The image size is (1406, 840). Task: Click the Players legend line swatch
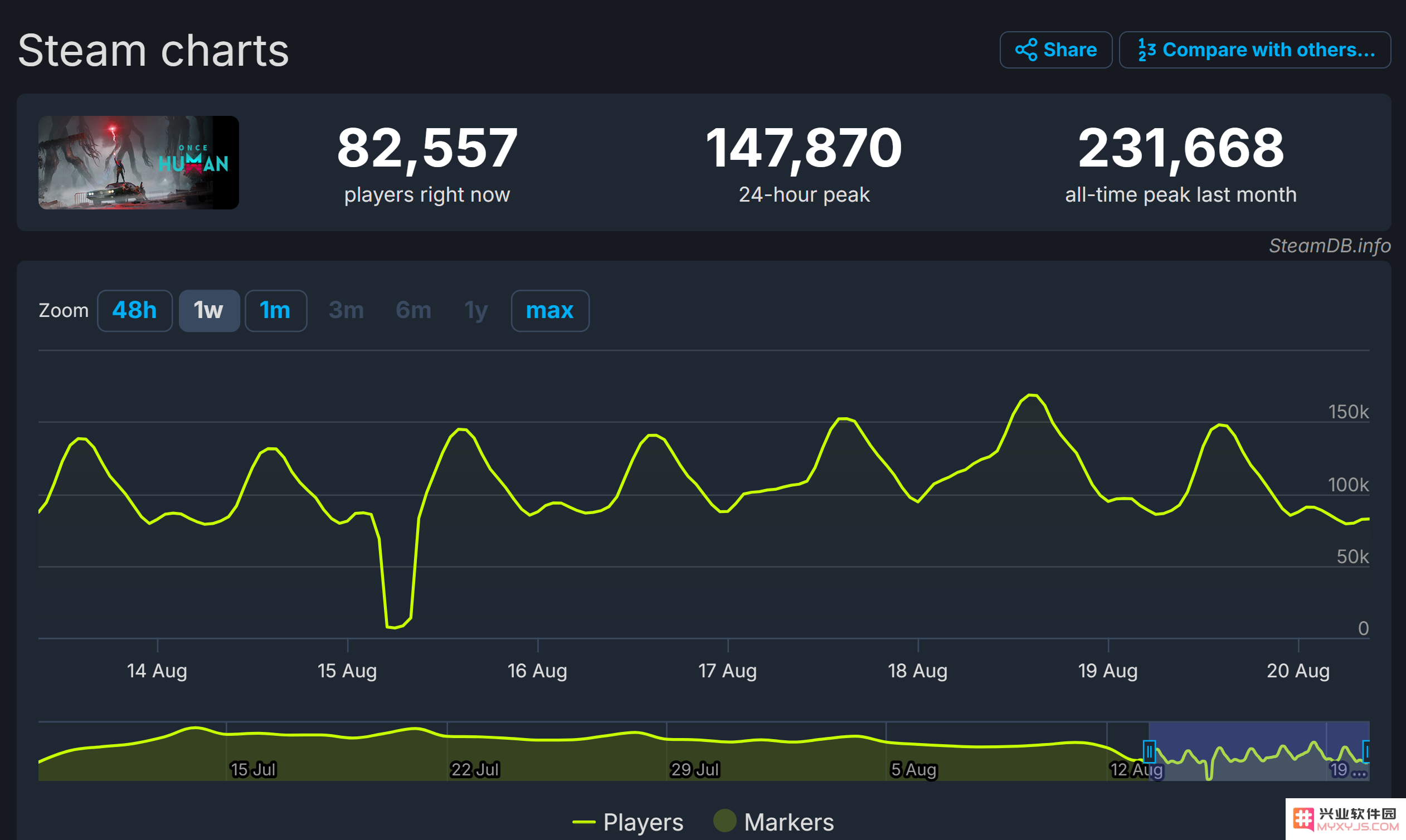[x=584, y=822]
